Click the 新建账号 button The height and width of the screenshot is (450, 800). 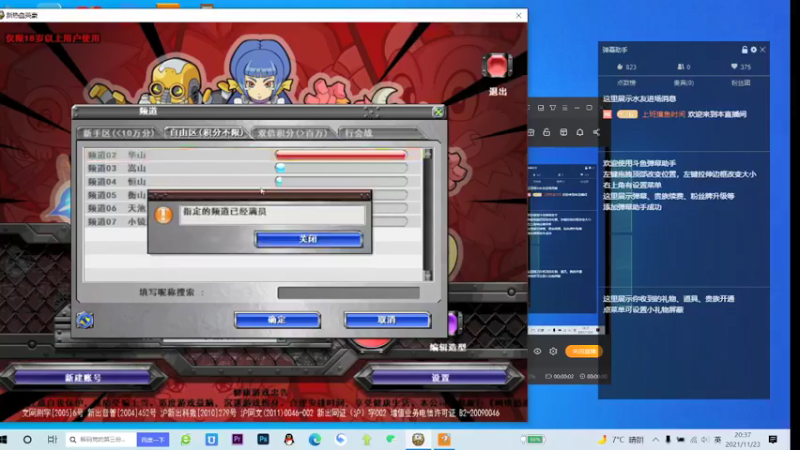tap(83, 378)
